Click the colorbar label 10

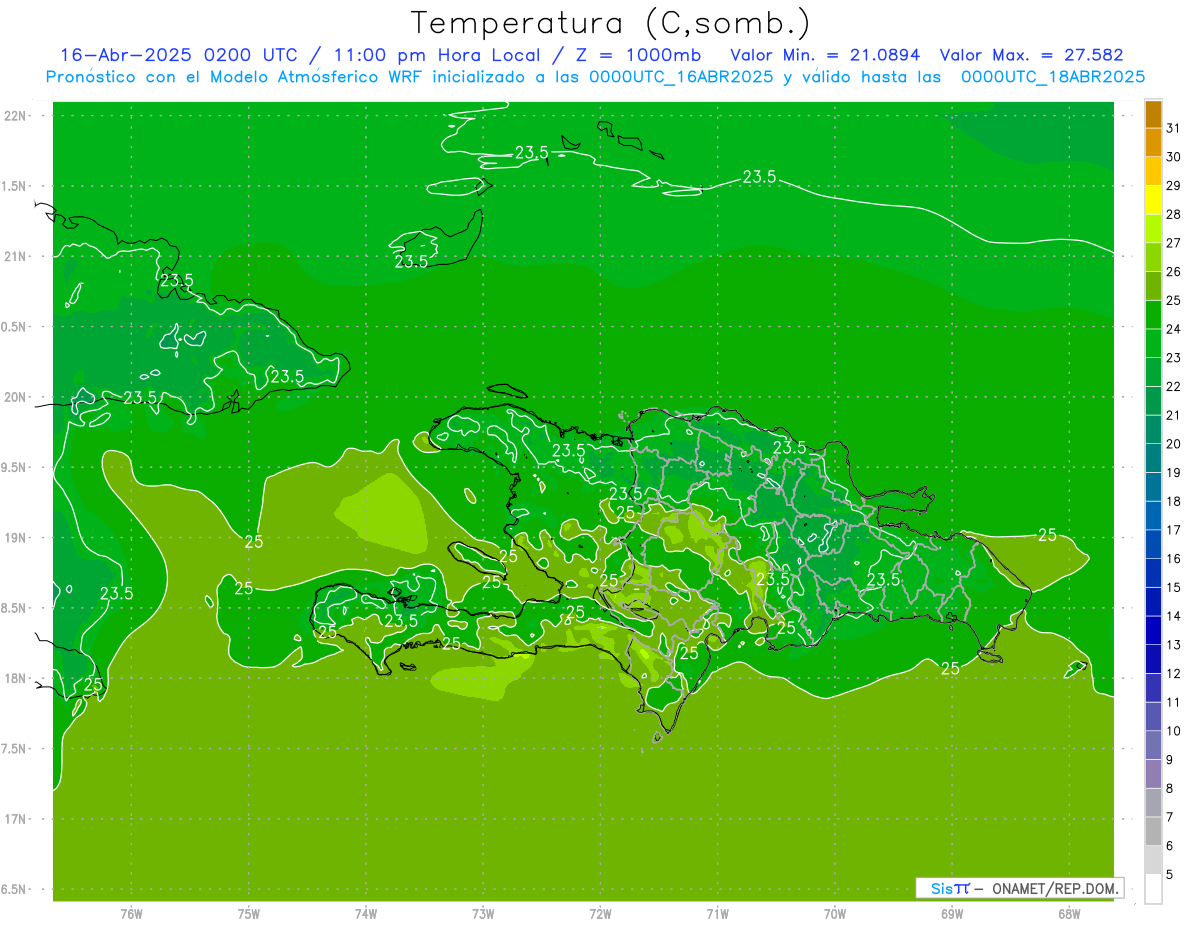pyautogui.click(x=1173, y=731)
